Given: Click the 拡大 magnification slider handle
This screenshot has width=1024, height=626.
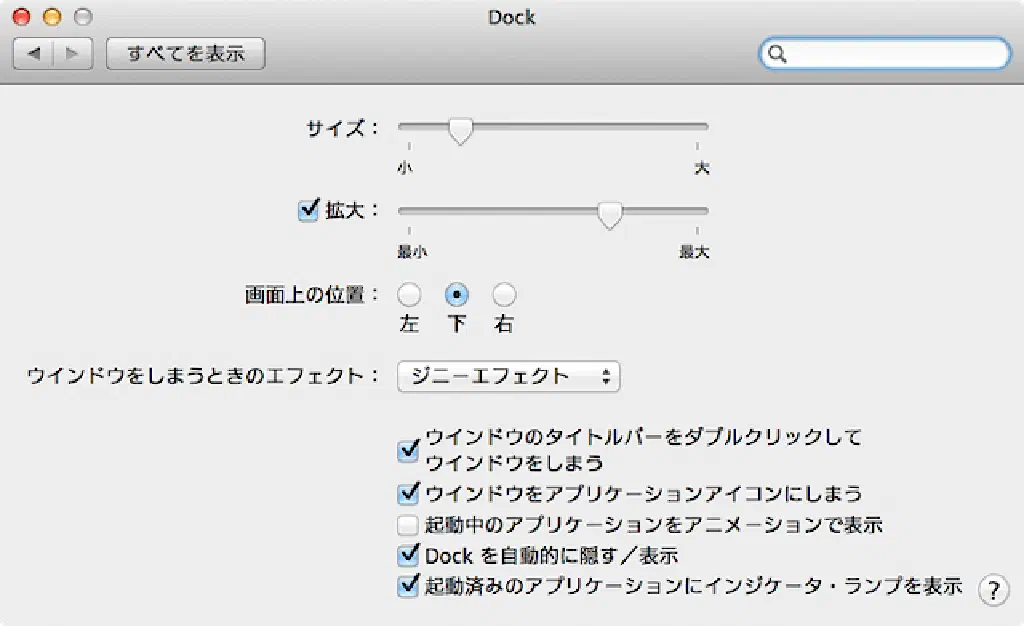Looking at the screenshot, I should pos(609,214).
